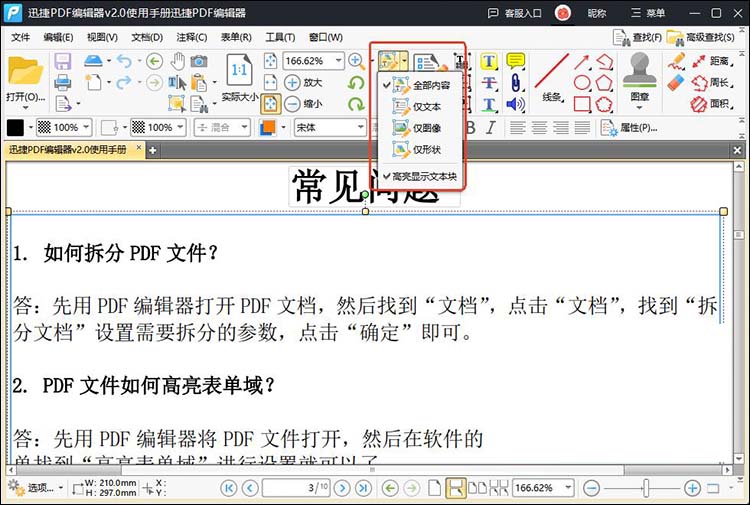
Task: Select the strikethrough text tool
Action: pos(489,83)
